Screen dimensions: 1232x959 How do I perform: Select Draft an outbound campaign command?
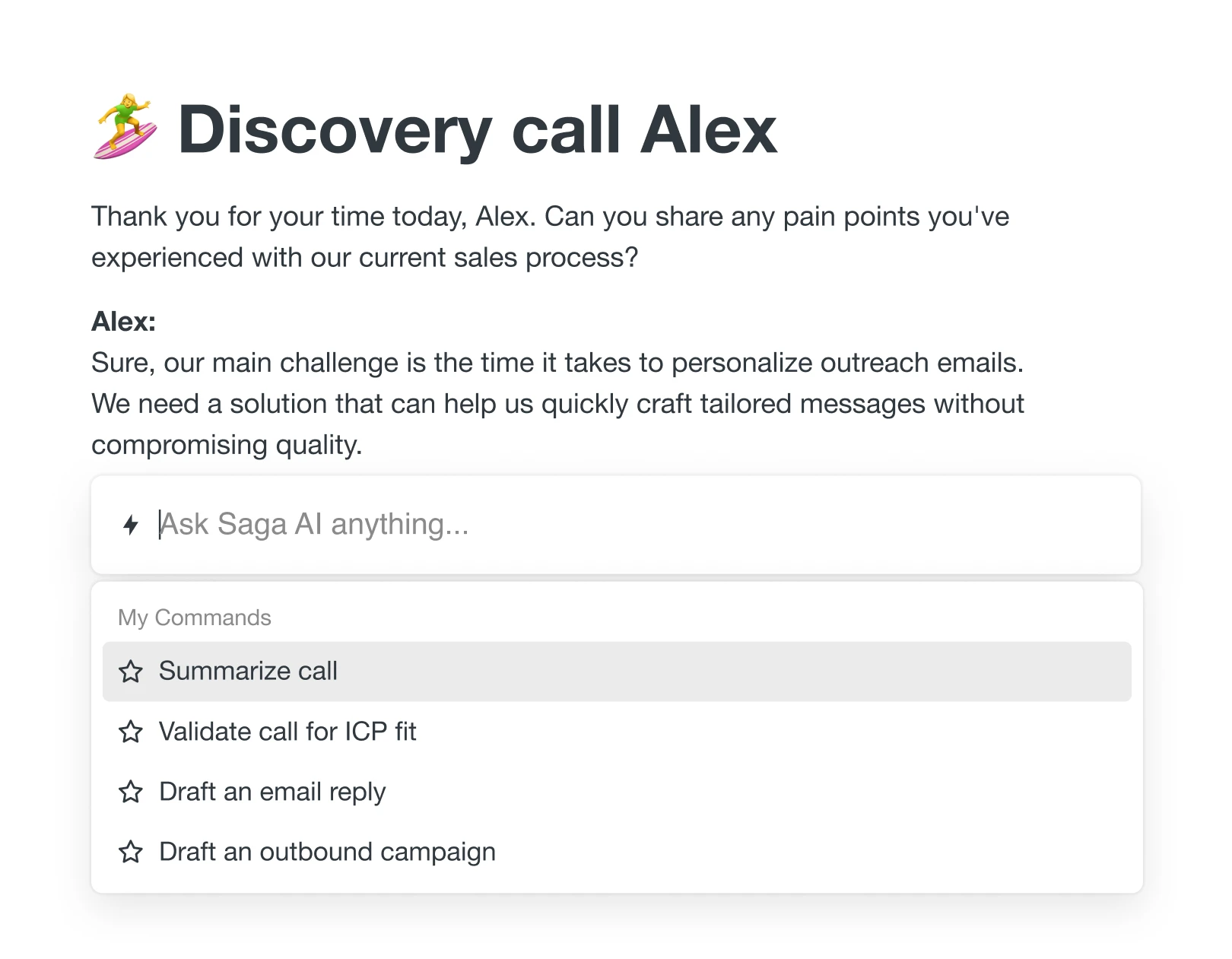pyautogui.click(x=327, y=852)
